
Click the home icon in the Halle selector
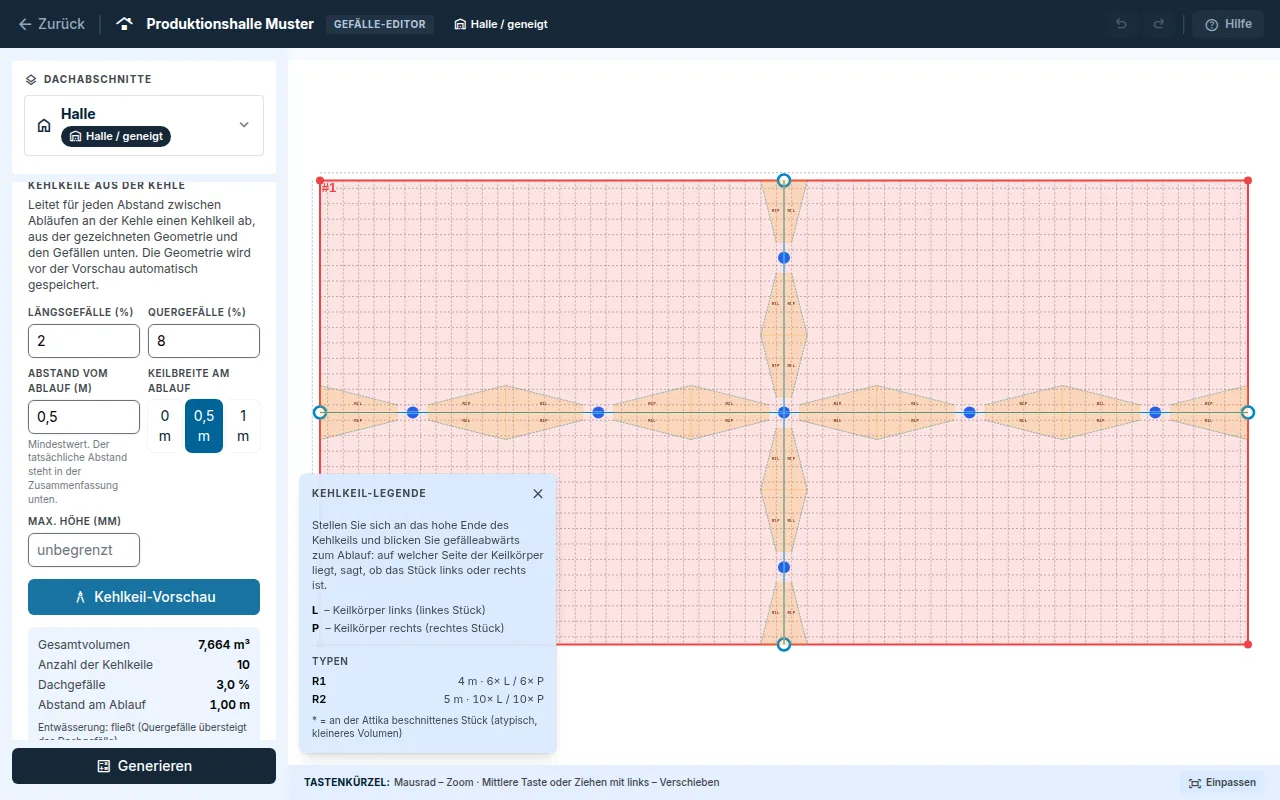[x=44, y=126]
